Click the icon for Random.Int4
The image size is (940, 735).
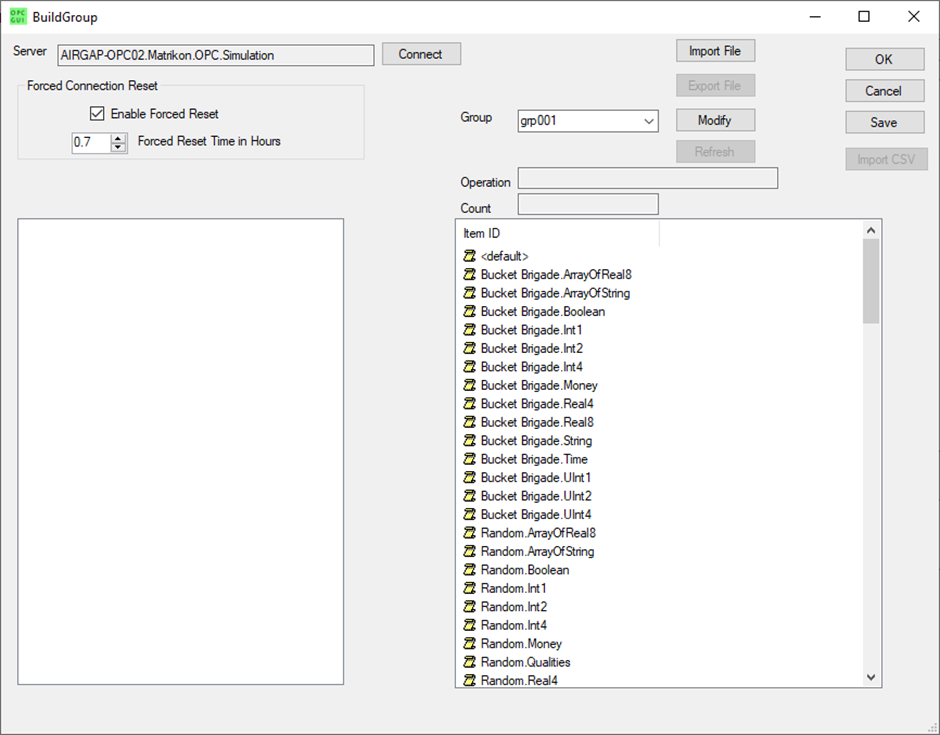pos(469,625)
